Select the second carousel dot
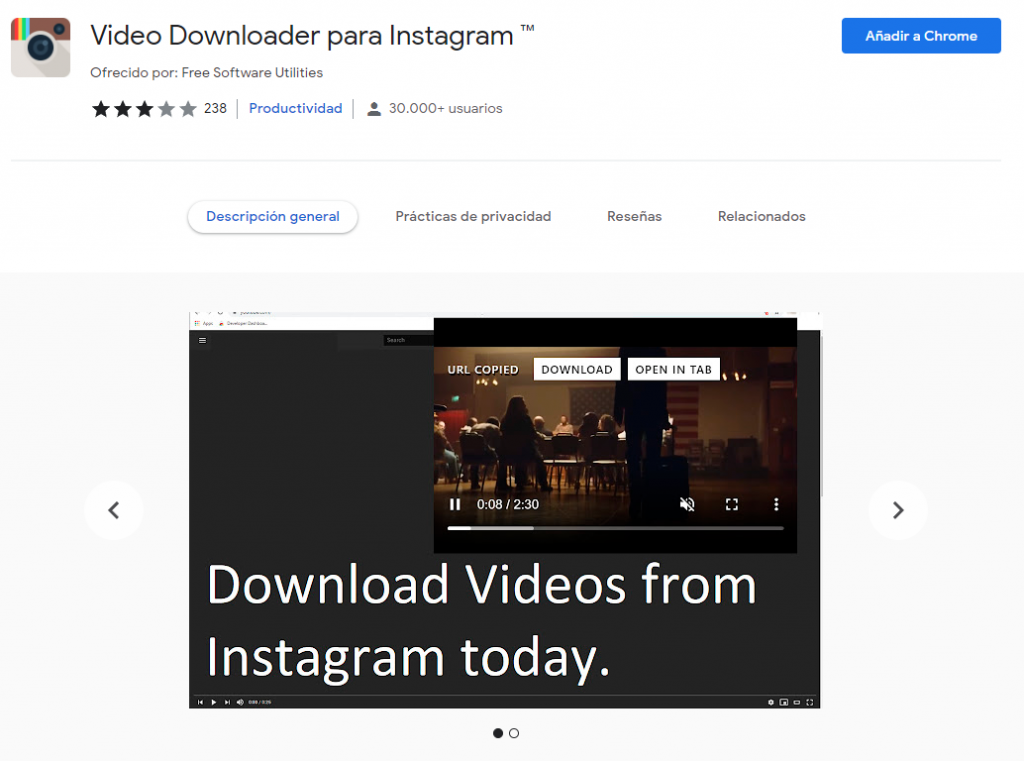Image resolution: width=1024 pixels, height=761 pixels. pyautogui.click(x=514, y=734)
